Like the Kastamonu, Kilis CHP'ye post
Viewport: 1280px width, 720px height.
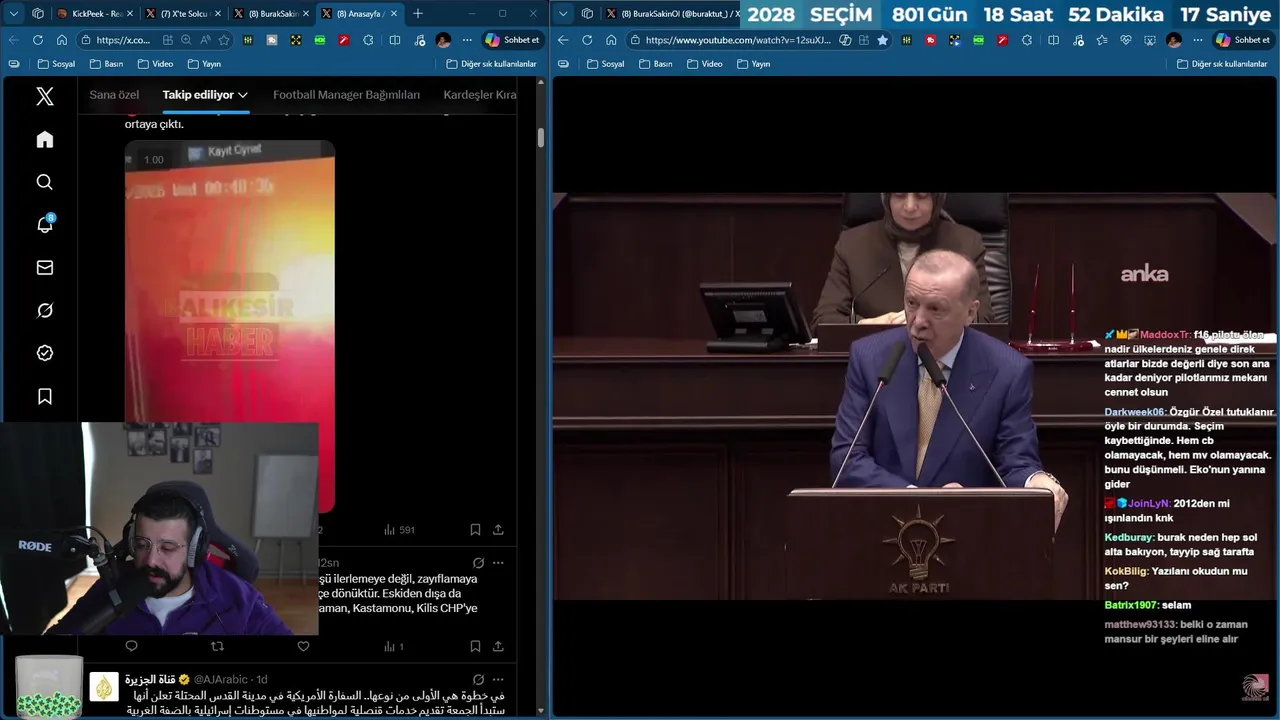[304, 647]
